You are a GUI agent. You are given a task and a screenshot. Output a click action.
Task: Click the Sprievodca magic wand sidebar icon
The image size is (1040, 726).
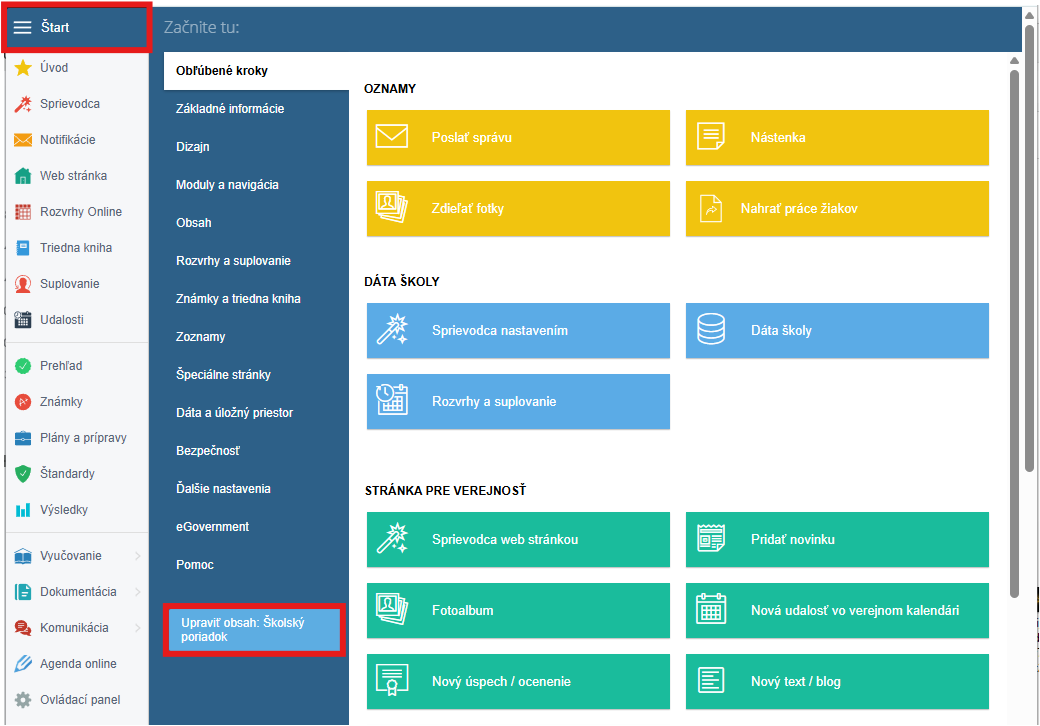(x=23, y=104)
